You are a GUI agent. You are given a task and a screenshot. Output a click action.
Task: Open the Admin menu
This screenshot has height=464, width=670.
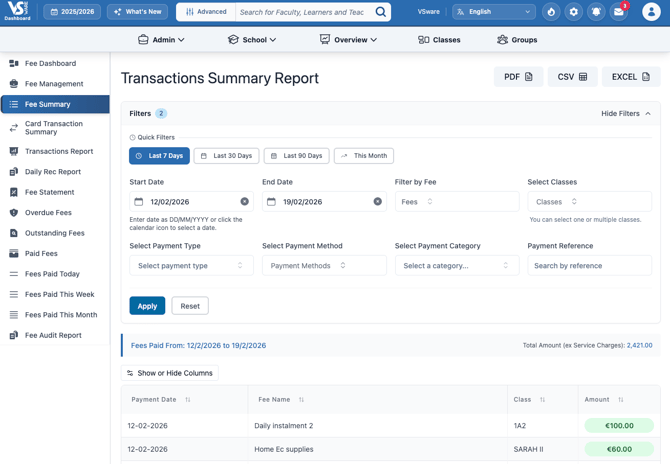(161, 40)
